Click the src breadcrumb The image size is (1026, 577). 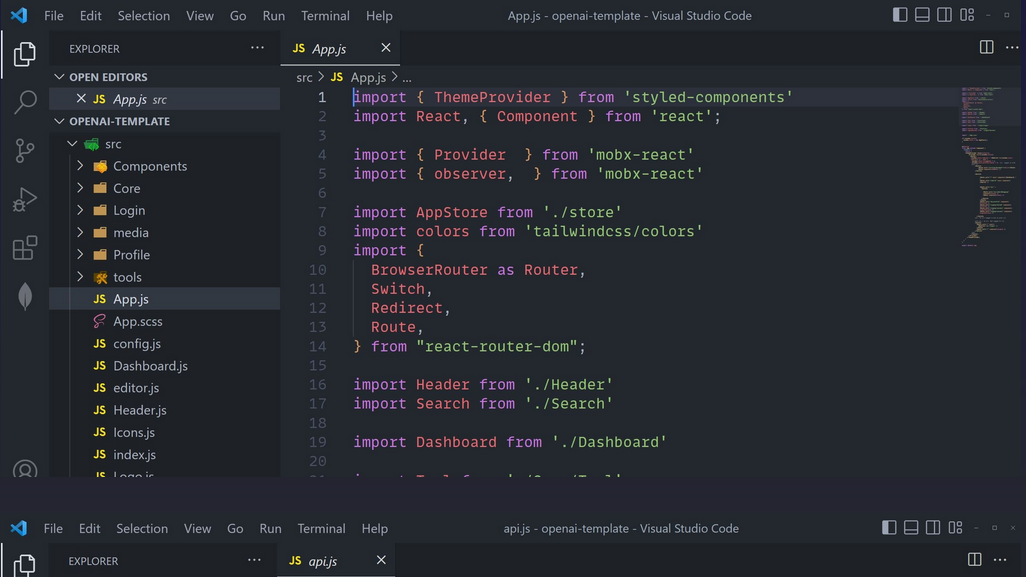(304, 77)
